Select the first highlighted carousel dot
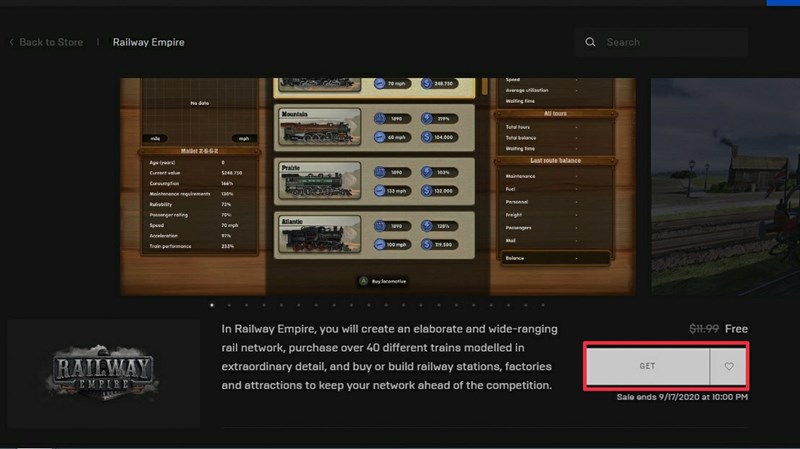Viewport: 800px width, 449px height. point(212,305)
